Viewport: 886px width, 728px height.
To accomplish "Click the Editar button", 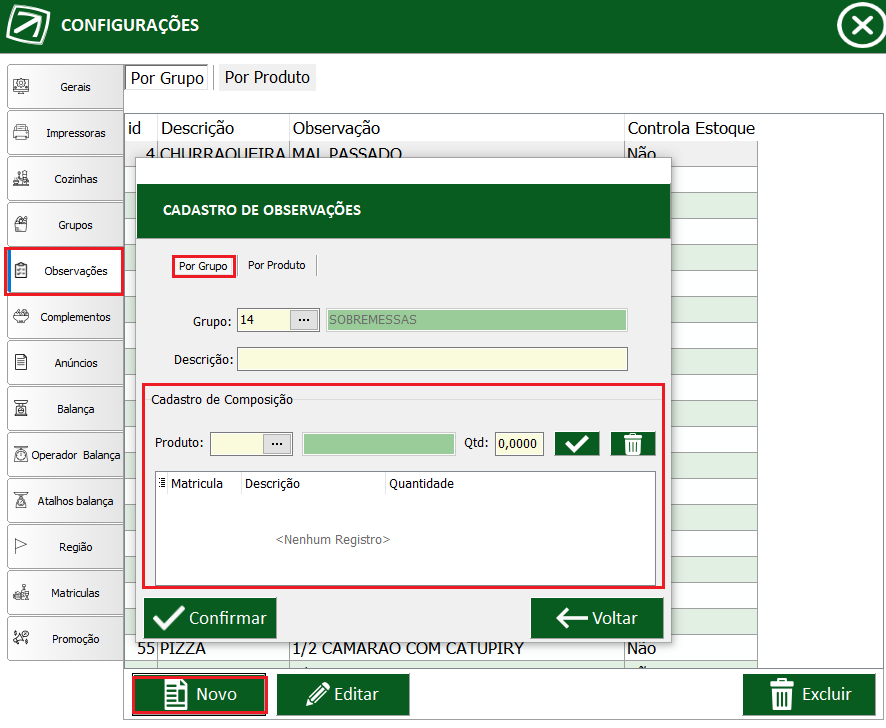I will [343, 694].
